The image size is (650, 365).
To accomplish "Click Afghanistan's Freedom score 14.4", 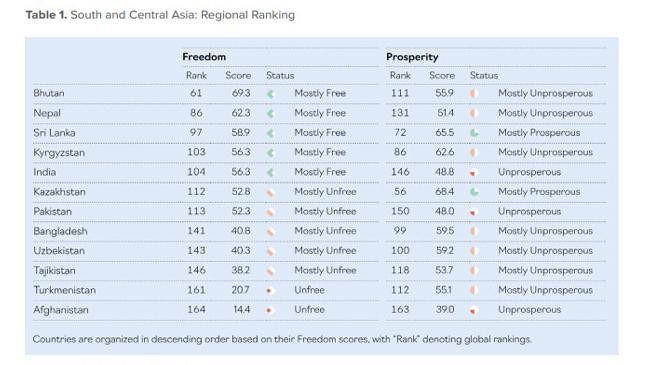I will coord(242,309).
